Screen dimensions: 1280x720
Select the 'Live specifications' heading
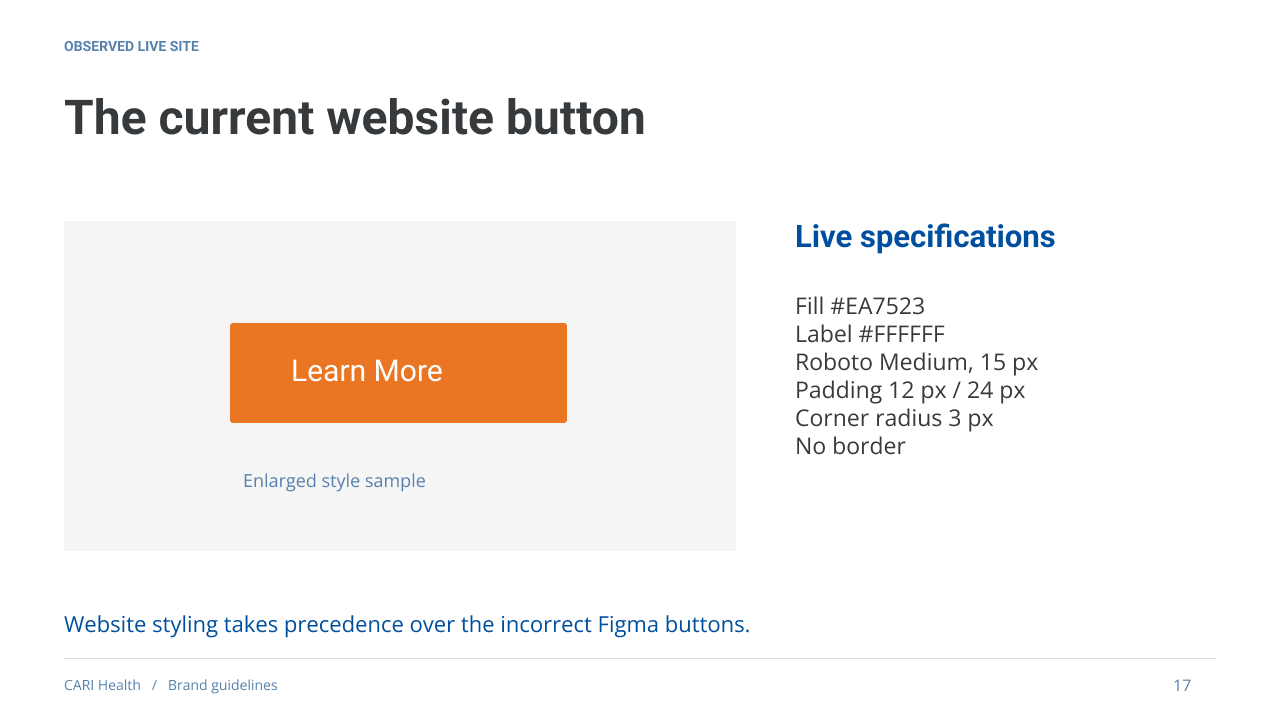[x=925, y=237]
